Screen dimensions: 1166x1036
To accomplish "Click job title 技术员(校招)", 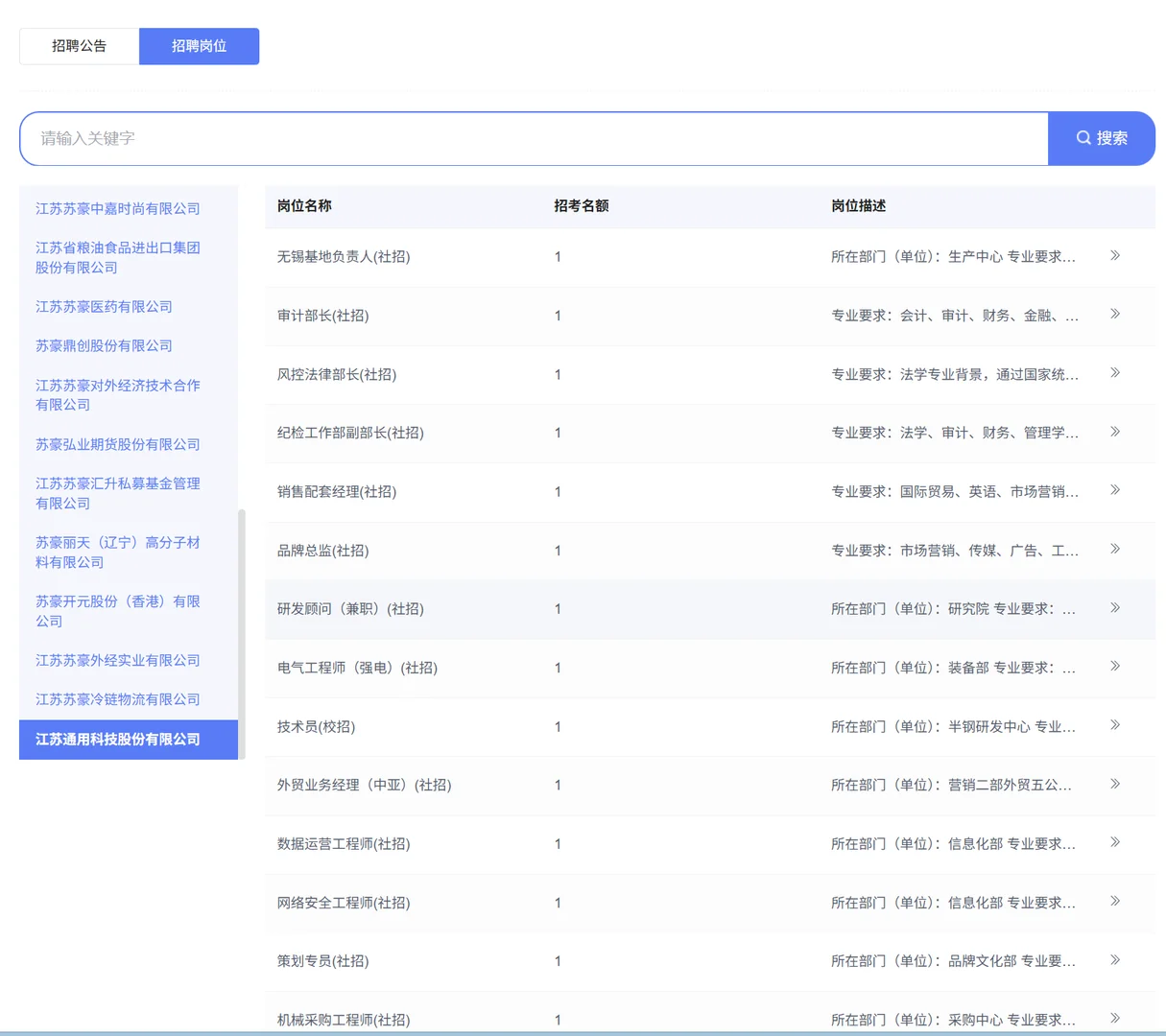I will tap(316, 726).
